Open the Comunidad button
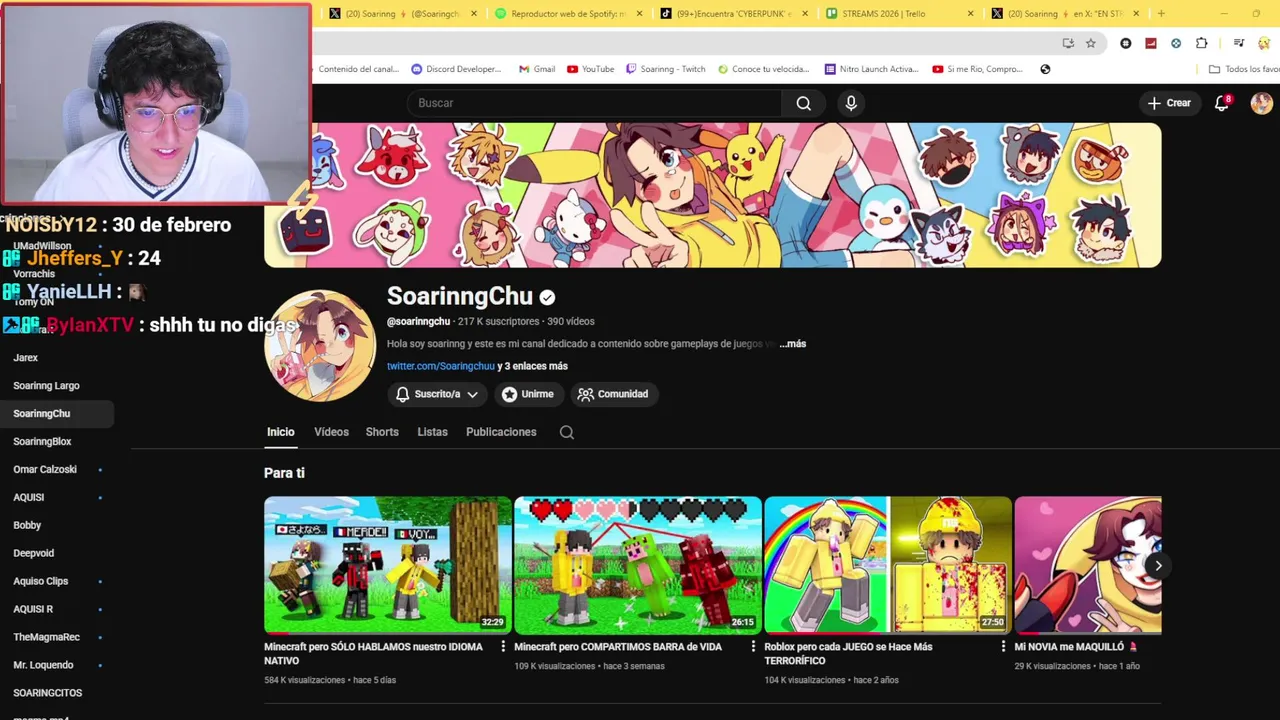Screen dimensions: 1280x720 point(613,394)
